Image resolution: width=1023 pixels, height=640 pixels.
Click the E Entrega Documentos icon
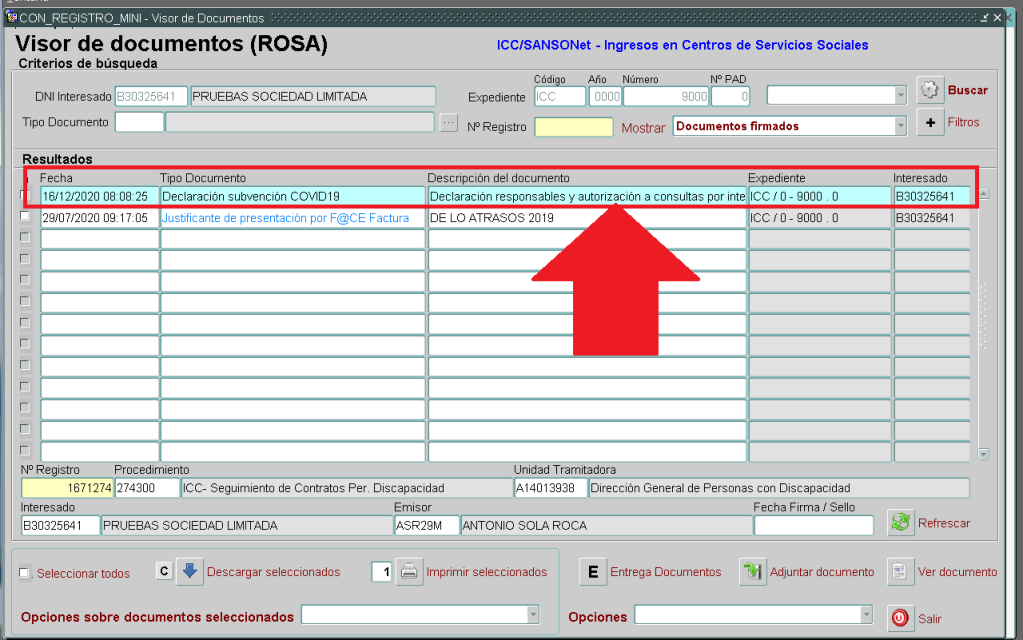[593, 572]
